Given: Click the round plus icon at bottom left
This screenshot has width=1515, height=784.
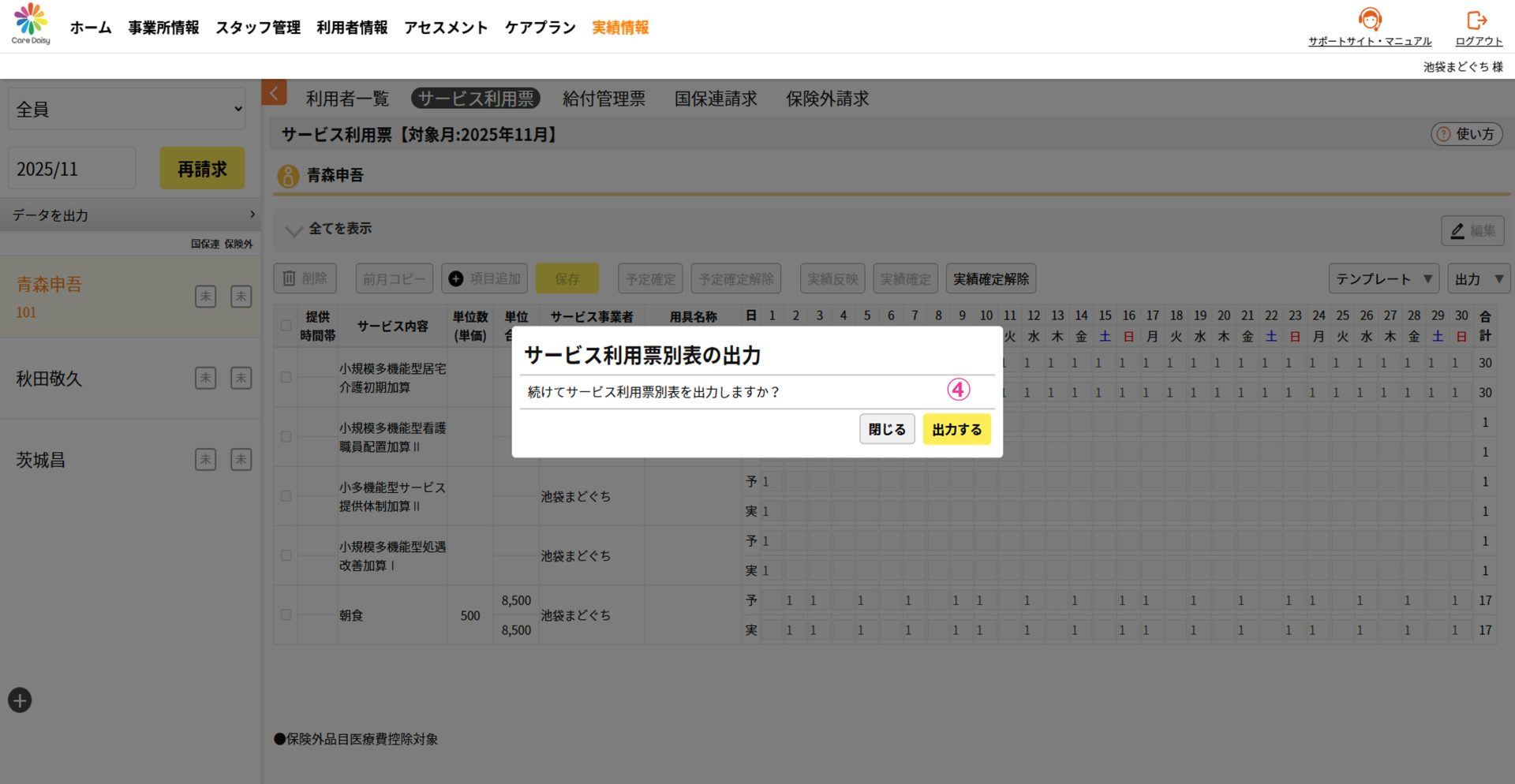Looking at the screenshot, I should [20, 700].
